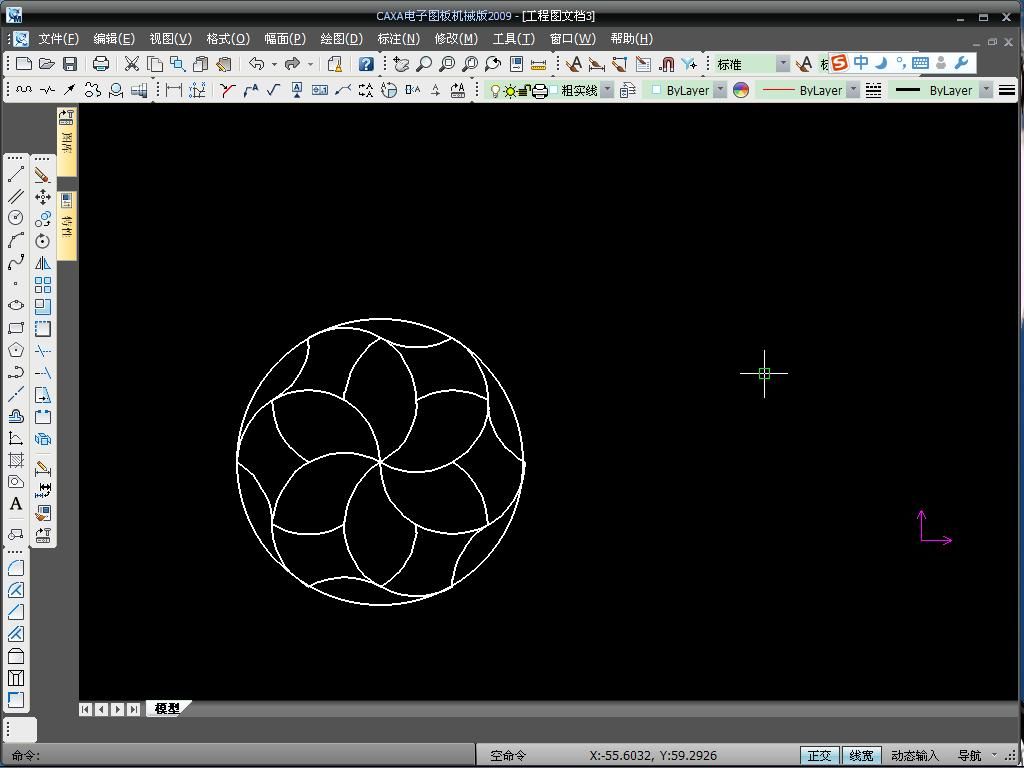
Task: Click the 命令 command input line
Action: [238, 756]
